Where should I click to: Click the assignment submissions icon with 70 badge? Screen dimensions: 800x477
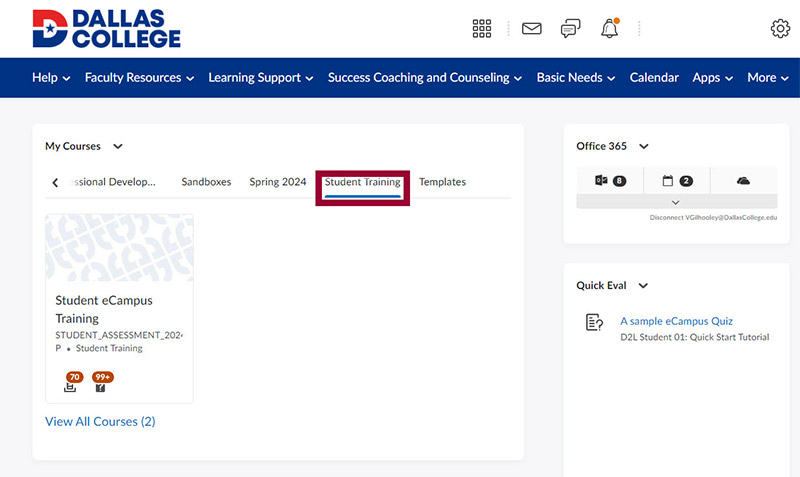click(x=71, y=382)
